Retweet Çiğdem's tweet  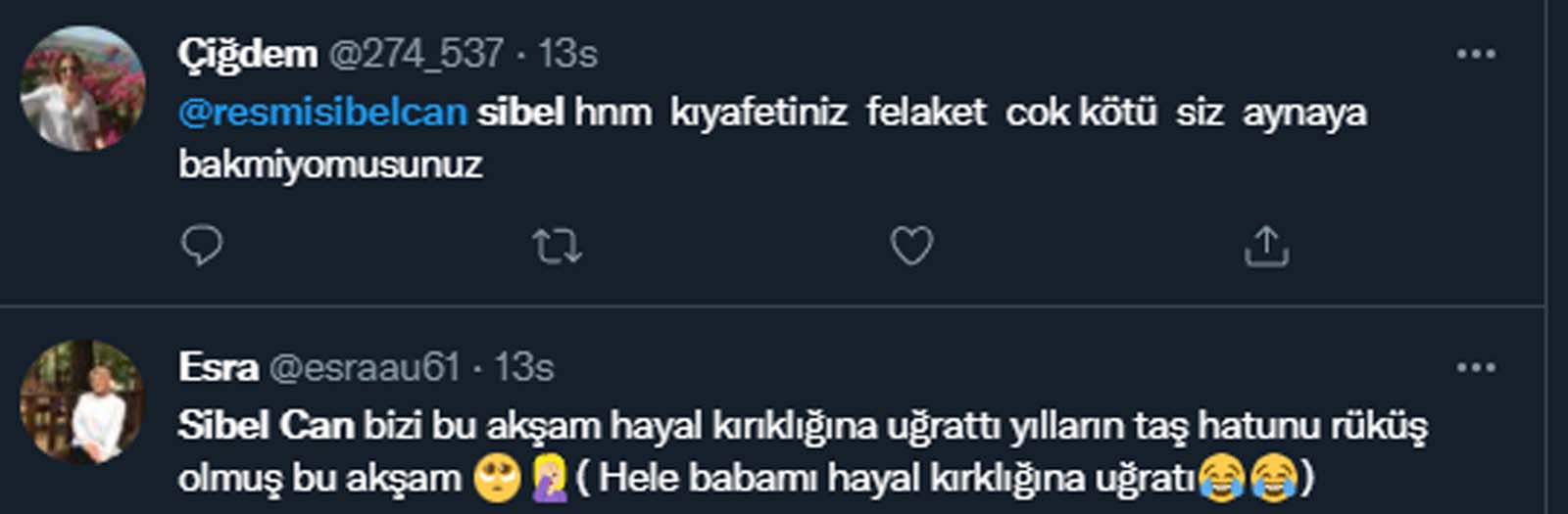pyautogui.click(x=557, y=246)
